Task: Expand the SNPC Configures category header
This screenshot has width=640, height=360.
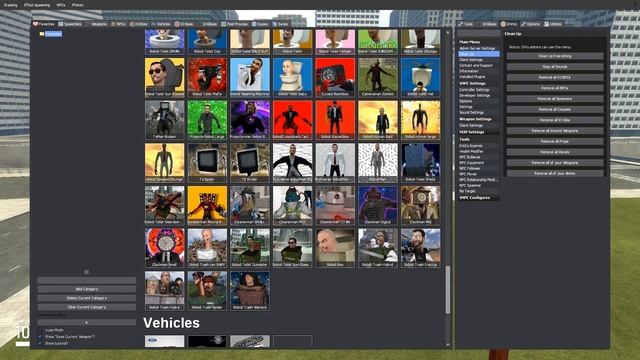Action: coord(478,198)
